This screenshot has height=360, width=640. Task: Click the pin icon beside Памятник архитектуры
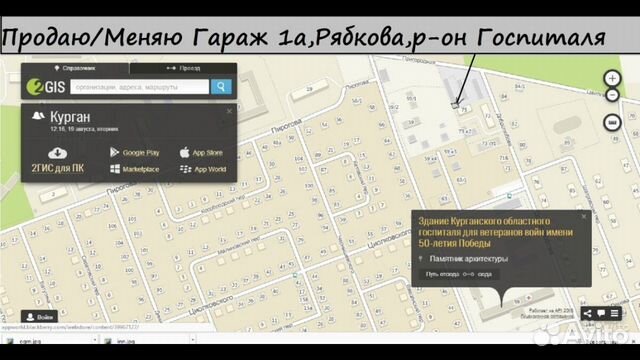[x=421, y=259]
